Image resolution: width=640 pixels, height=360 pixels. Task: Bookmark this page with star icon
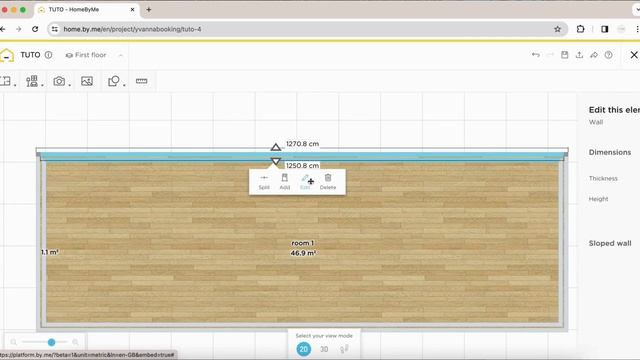[x=558, y=29]
